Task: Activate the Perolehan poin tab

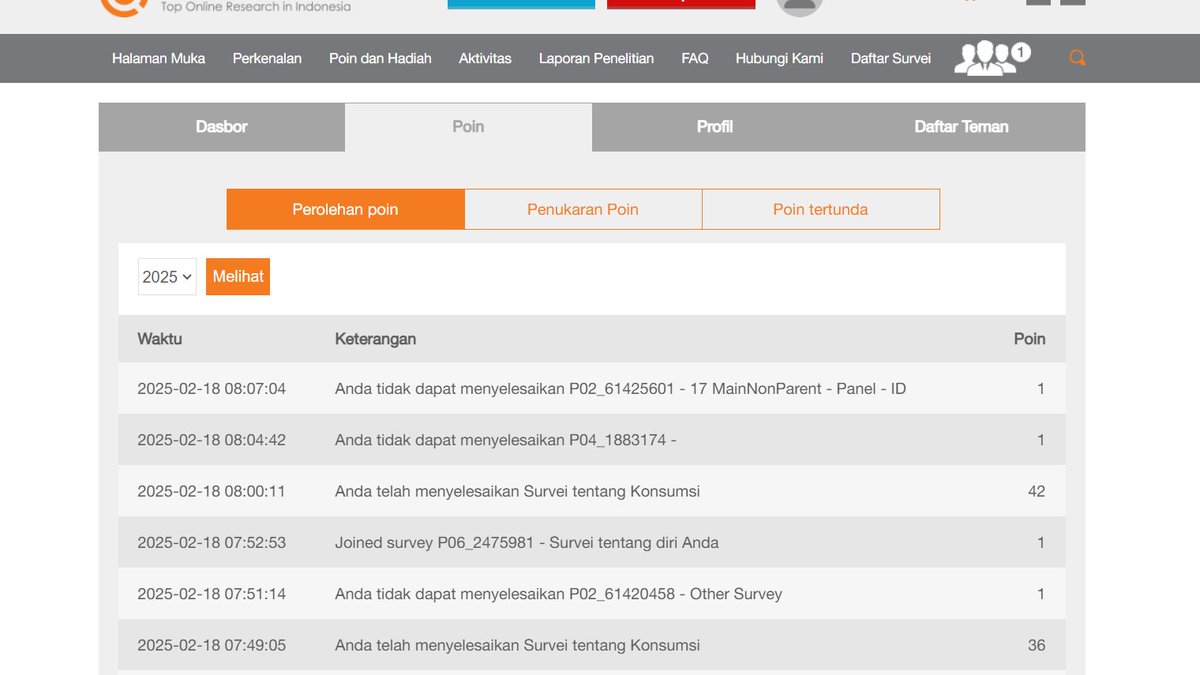Action: point(345,209)
